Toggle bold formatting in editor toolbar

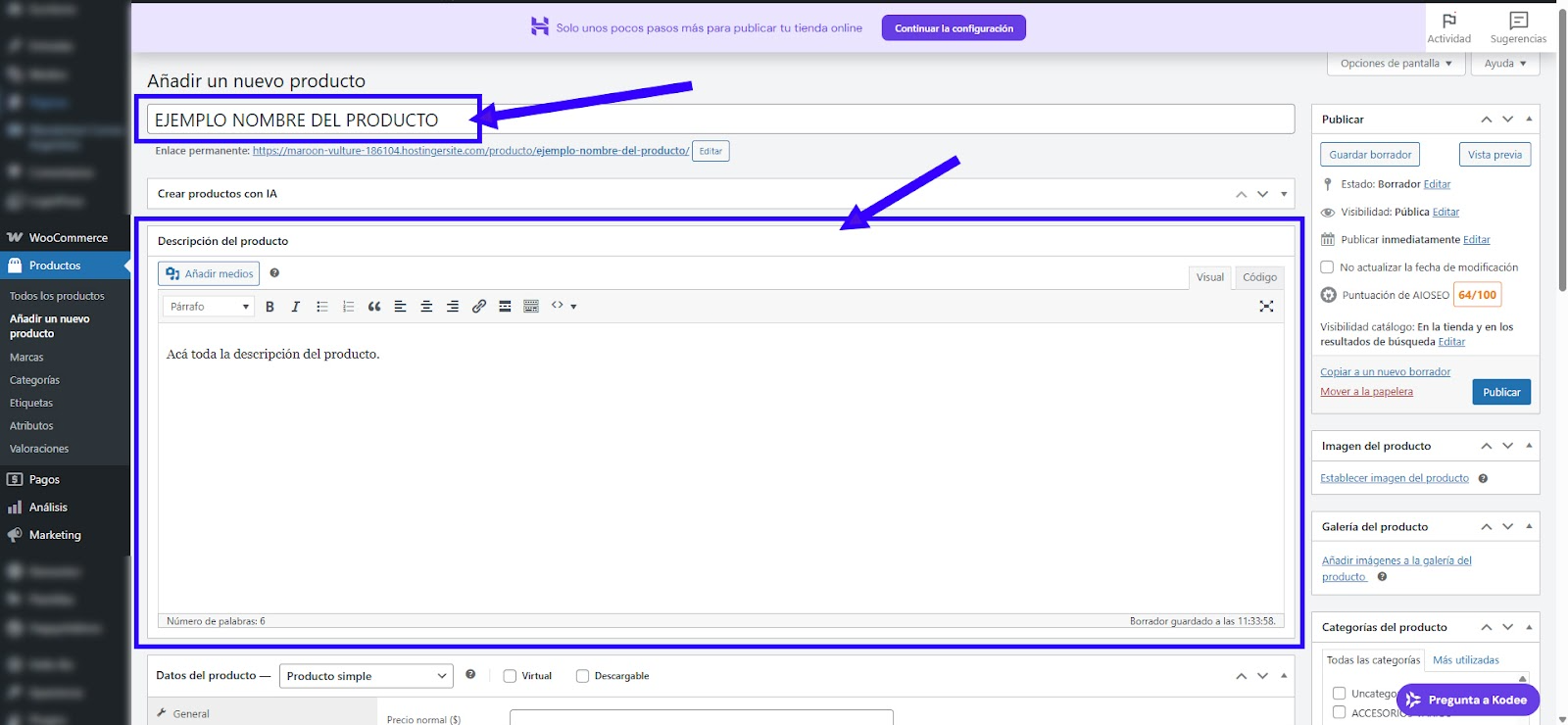(x=269, y=307)
